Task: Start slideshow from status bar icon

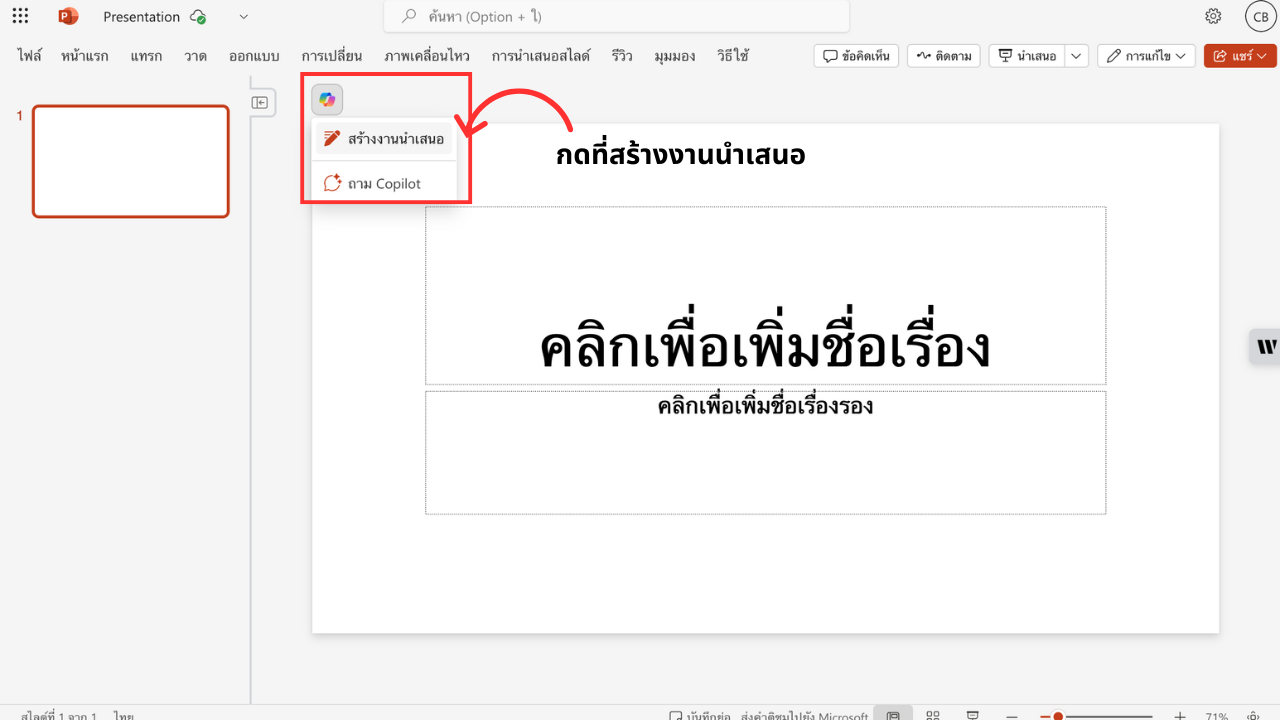Action: coord(972,715)
